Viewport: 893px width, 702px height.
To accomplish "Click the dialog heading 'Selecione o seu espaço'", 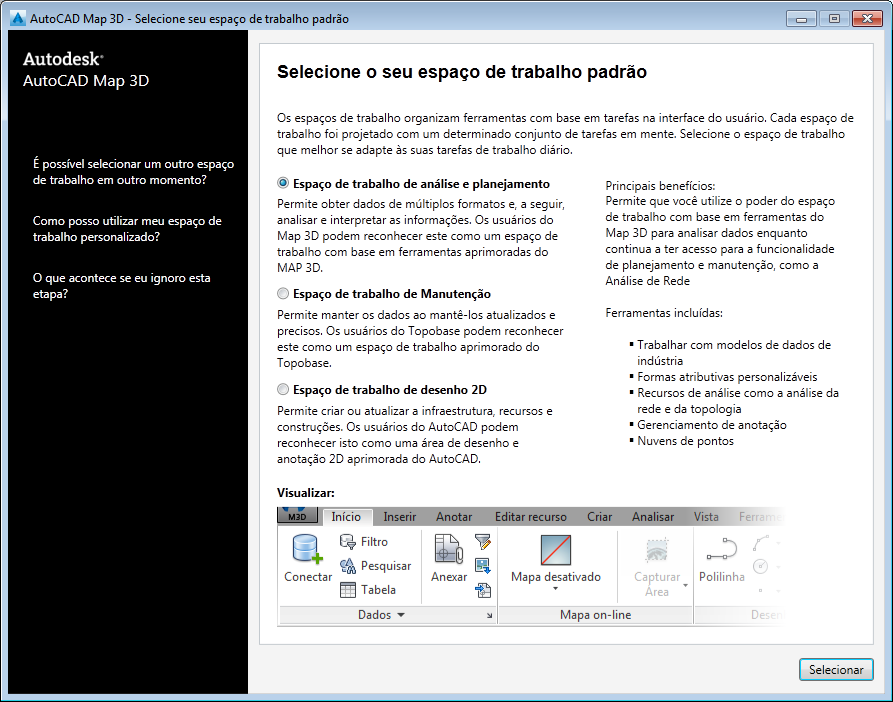I will (462, 72).
